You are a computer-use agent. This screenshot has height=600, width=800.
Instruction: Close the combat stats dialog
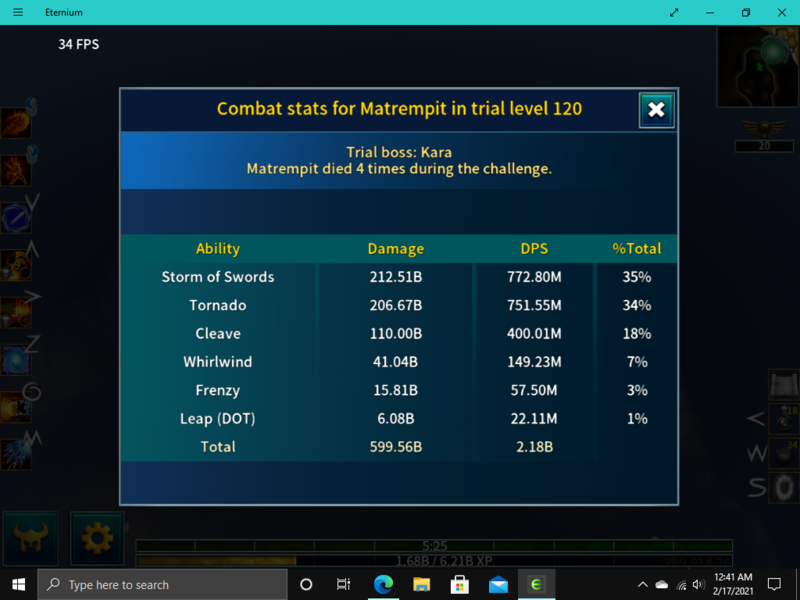click(656, 110)
